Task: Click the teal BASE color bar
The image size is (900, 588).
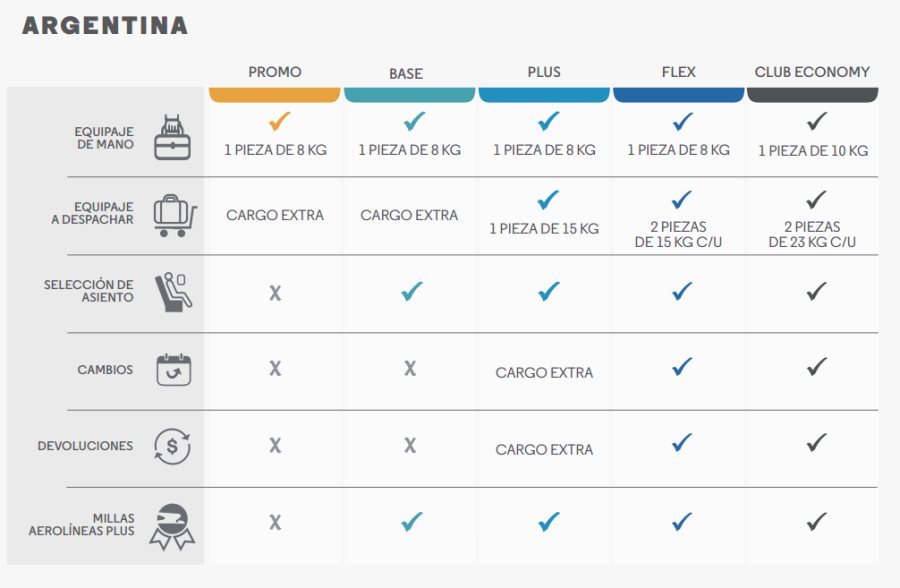Action: pyautogui.click(x=409, y=95)
